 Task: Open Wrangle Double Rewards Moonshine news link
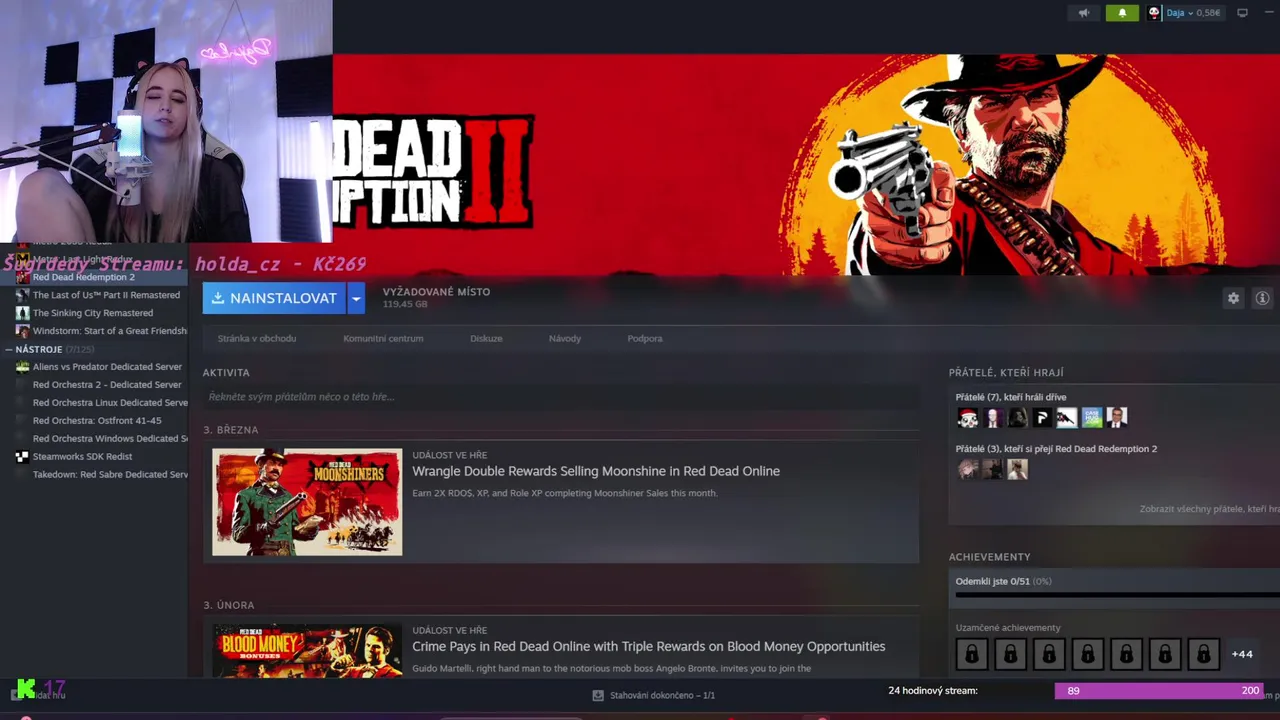coord(596,471)
